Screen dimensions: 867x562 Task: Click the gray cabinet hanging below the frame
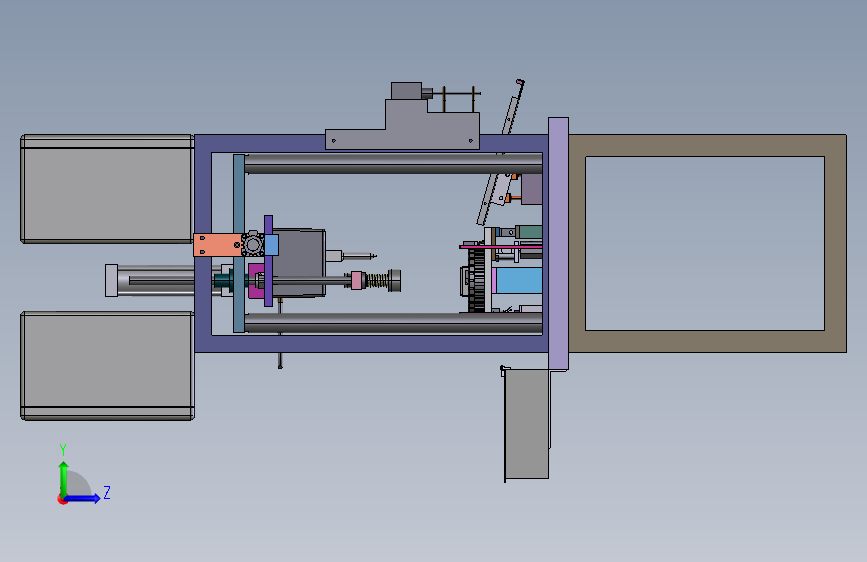tap(526, 424)
